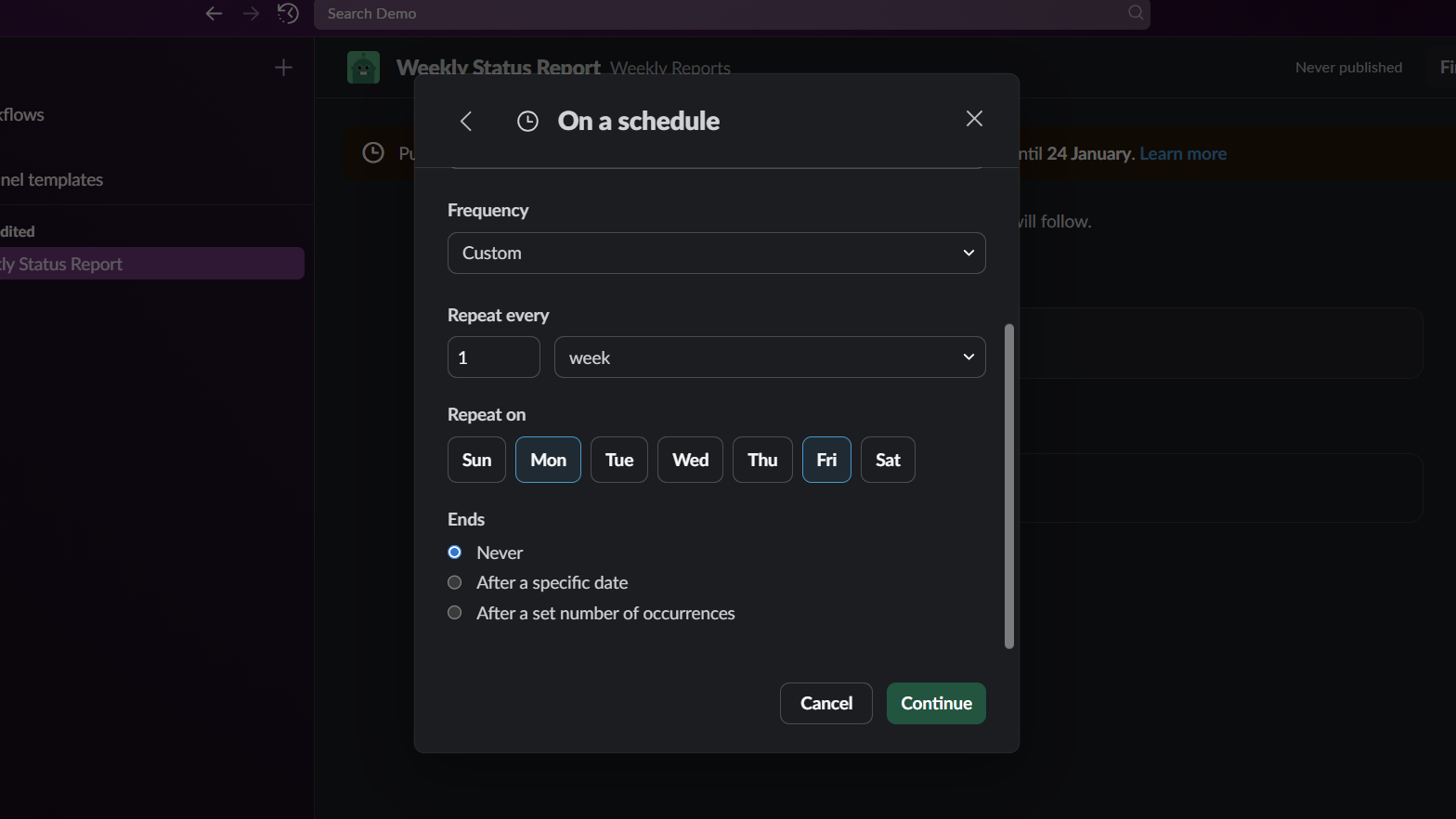The width and height of the screenshot is (1456, 819).
Task: Click the search magnifier icon
Action: coord(1136,13)
